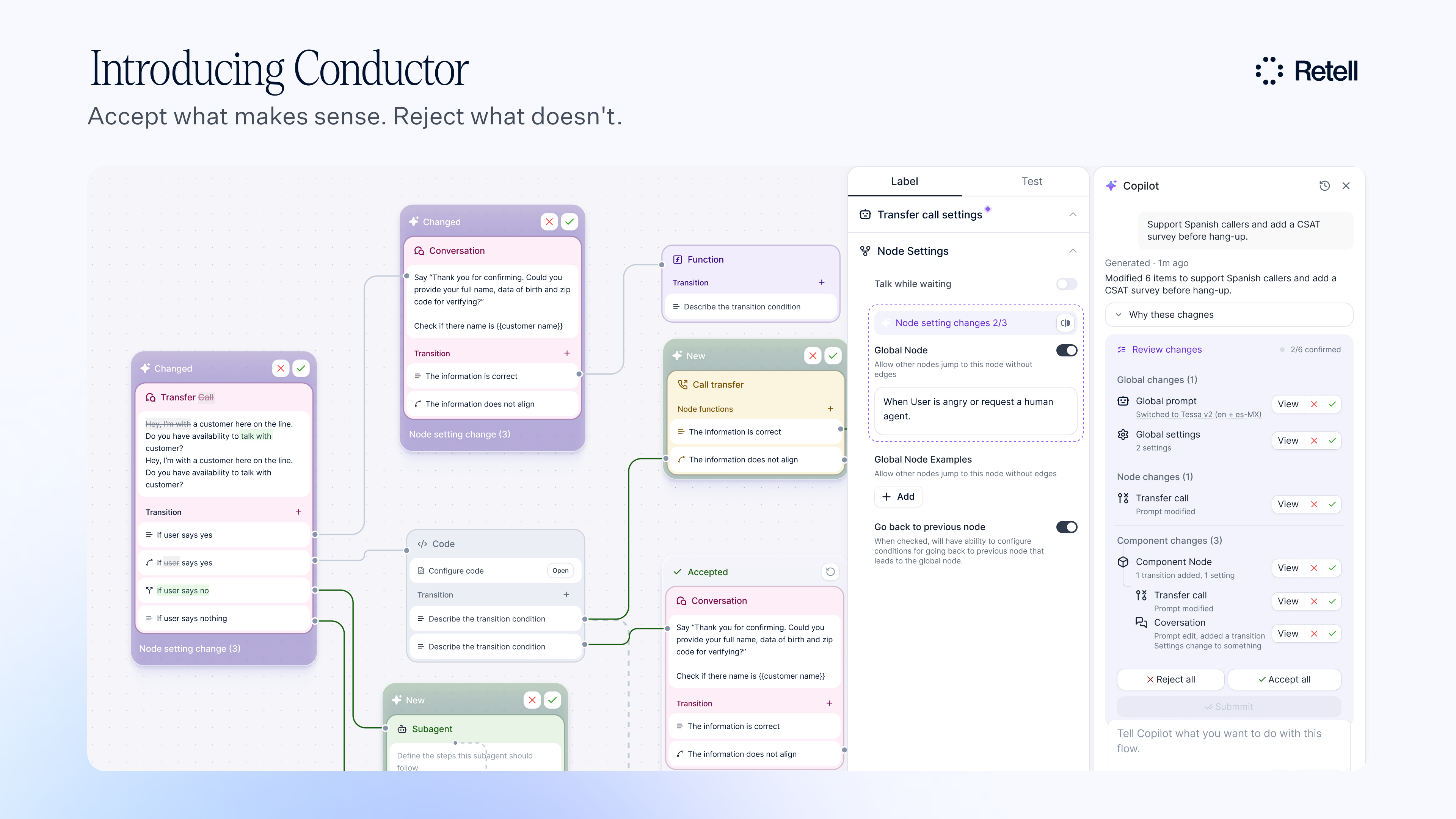Disable Go back to previous node
The image size is (1456, 819).
[1067, 527]
